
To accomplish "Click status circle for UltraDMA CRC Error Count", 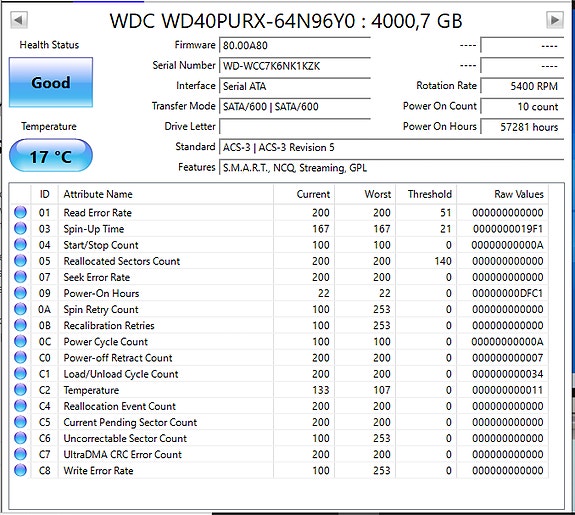I will pyautogui.click(x=21, y=454).
